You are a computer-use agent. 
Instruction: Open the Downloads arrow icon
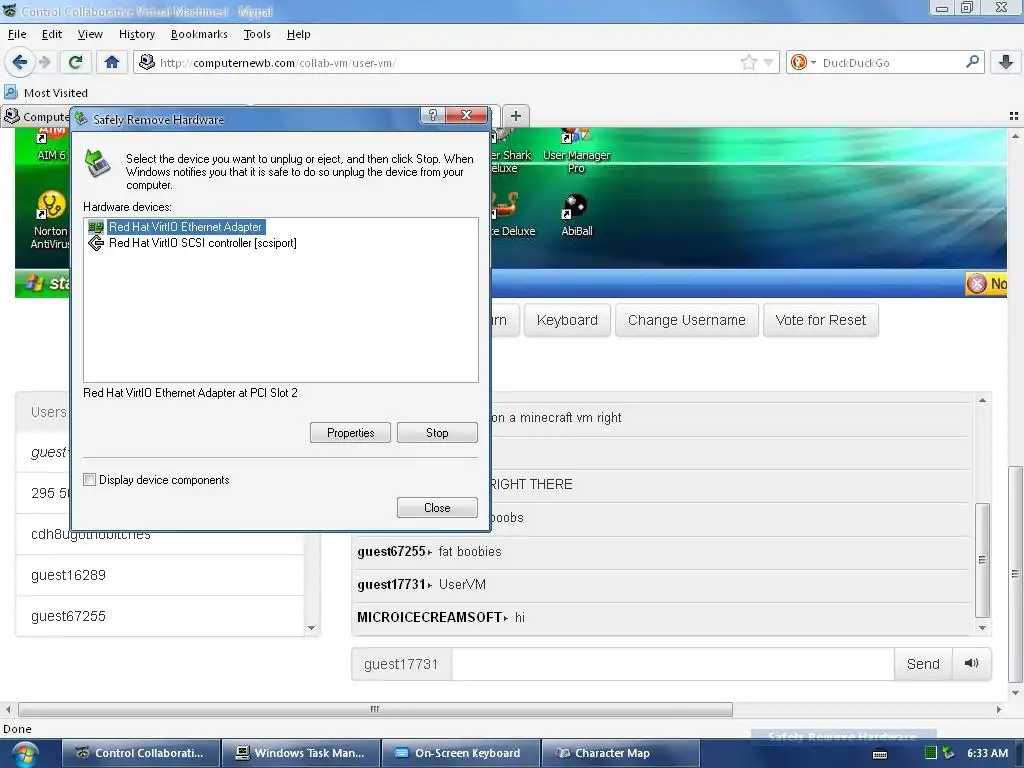1006,62
